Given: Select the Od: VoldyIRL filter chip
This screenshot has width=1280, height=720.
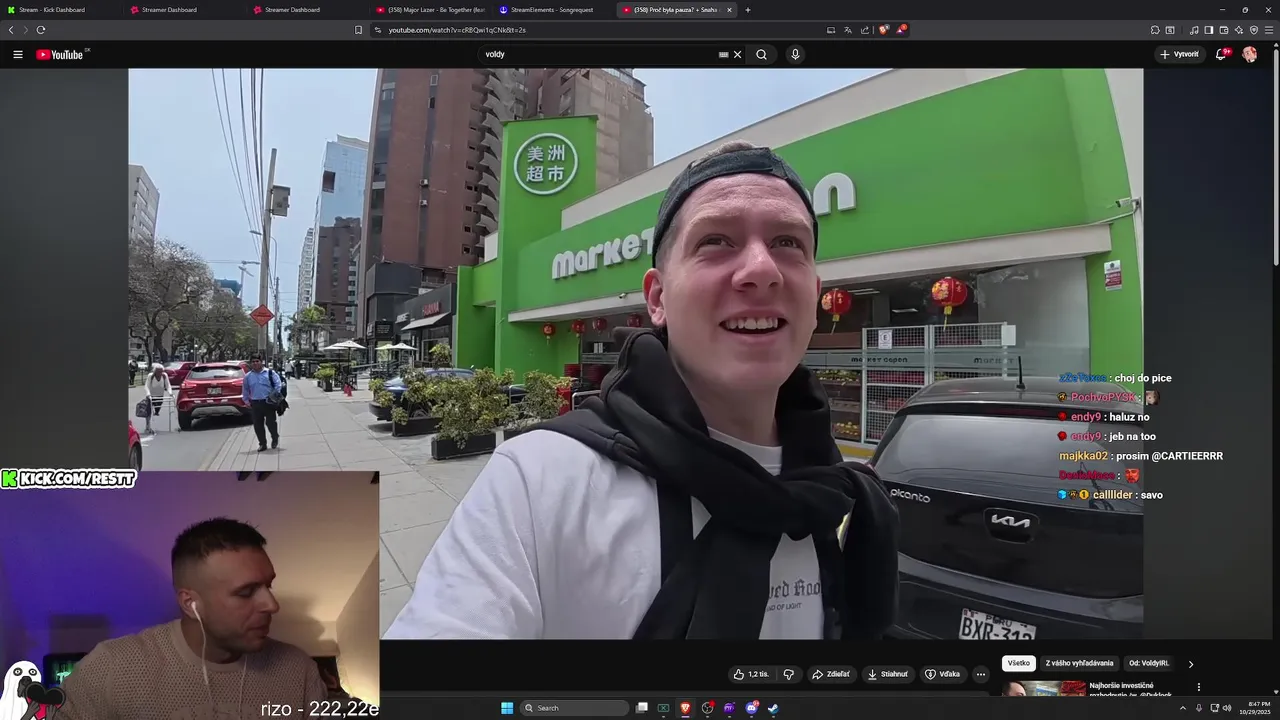Looking at the screenshot, I should pos(1149,663).
